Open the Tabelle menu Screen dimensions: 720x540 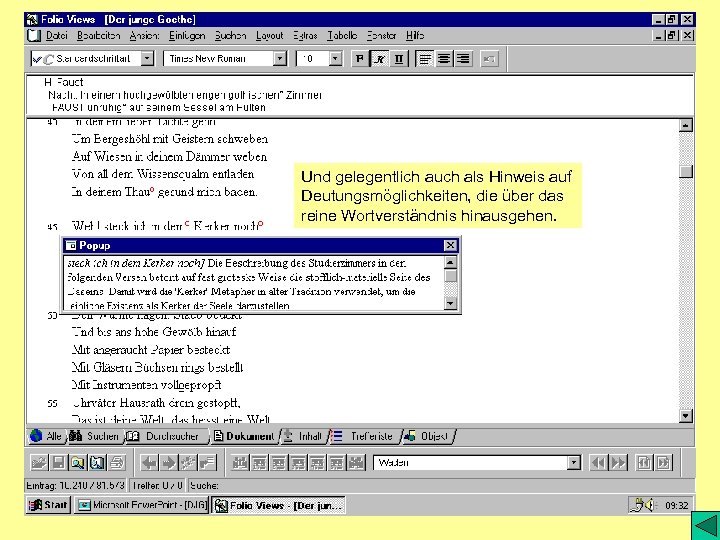click(x=342, y=35)
